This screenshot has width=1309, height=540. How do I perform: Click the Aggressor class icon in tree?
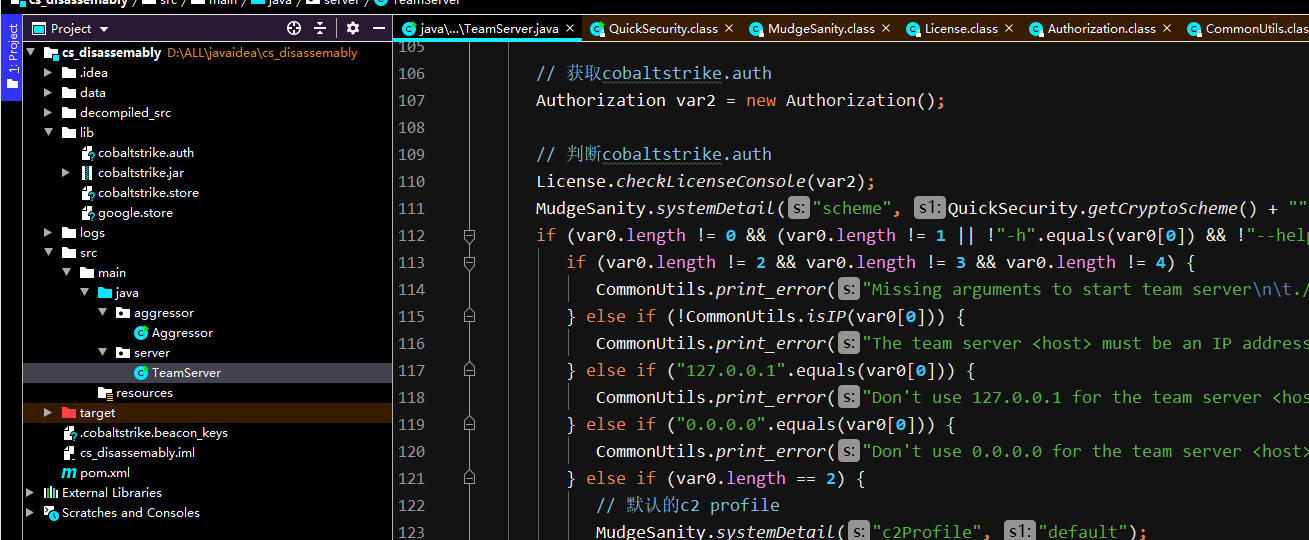tap(141, 333)
